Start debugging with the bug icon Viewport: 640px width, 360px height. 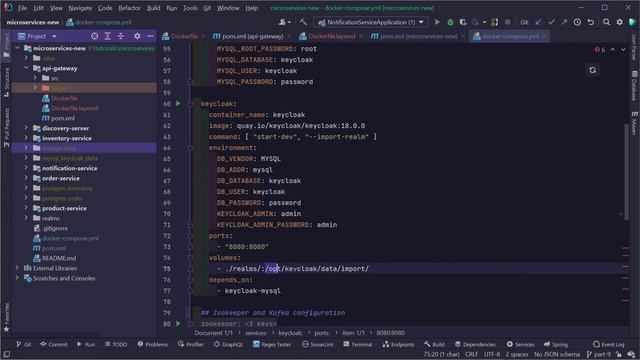[450, 22]
